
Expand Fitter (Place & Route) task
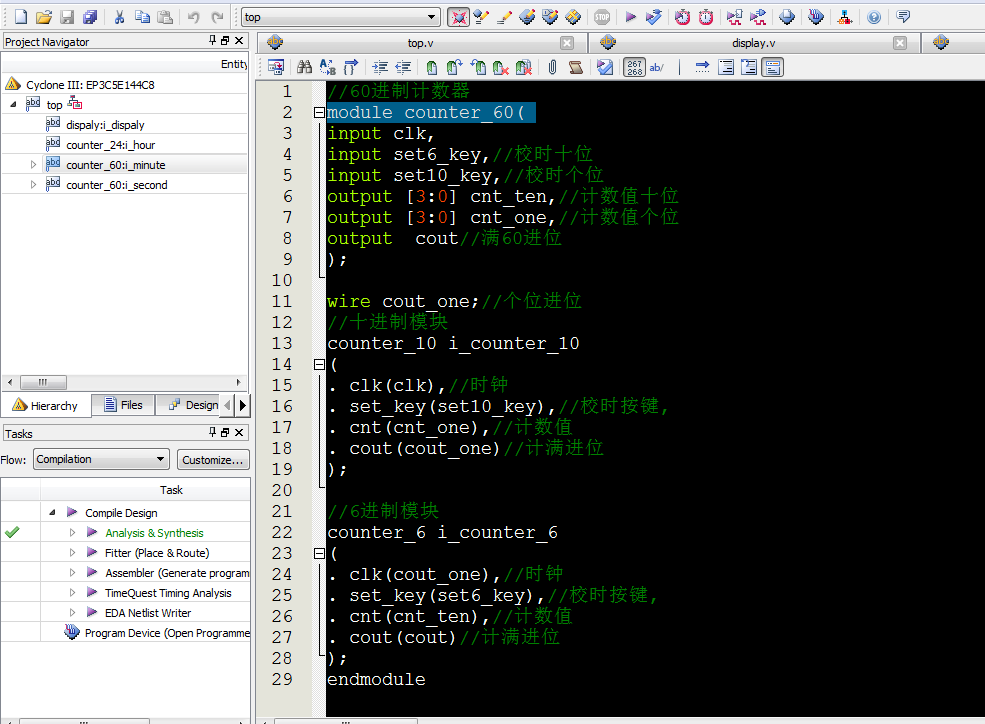(72, 553)
